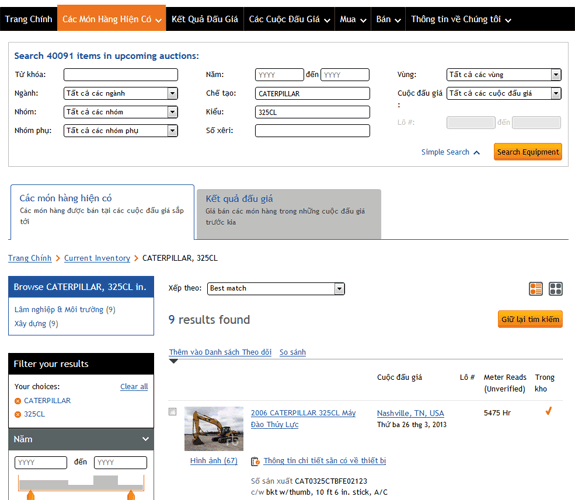Remove the CATERPILLAR filter choice
Image resolution: width=575 pixels, height=500 pixels.
(18, 401)
